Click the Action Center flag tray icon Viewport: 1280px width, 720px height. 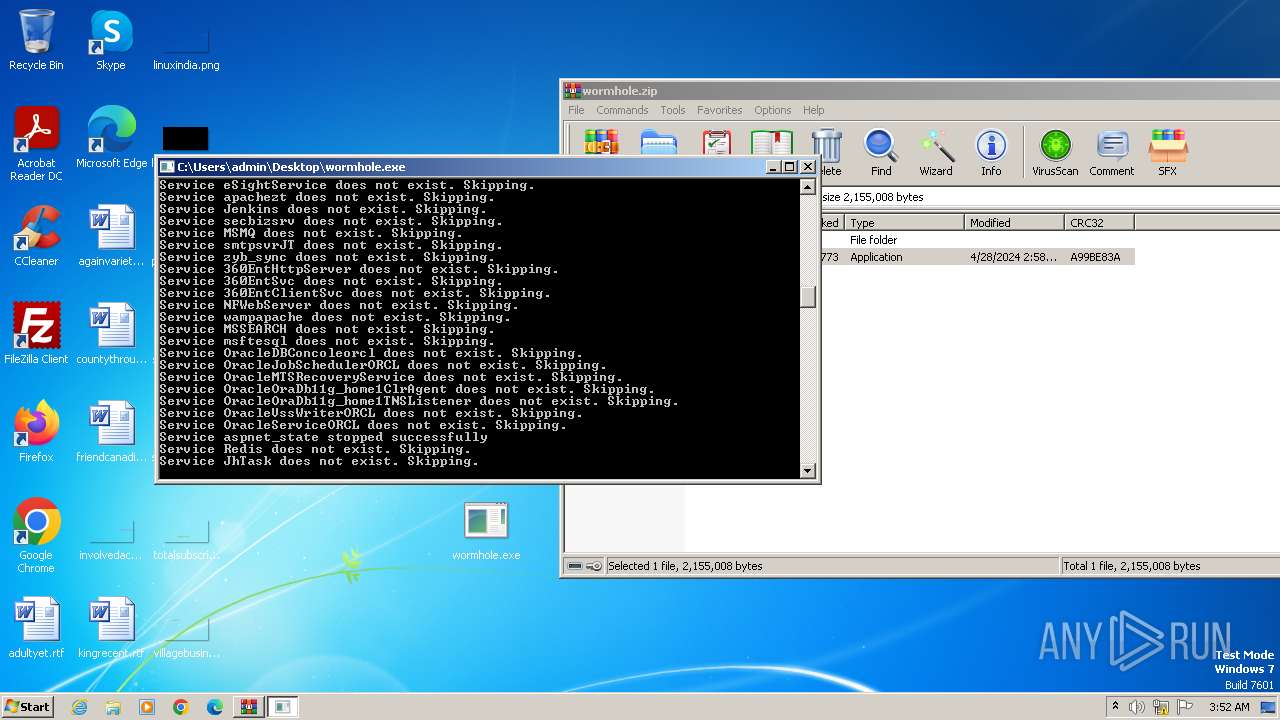click(x=1185, y=707)
